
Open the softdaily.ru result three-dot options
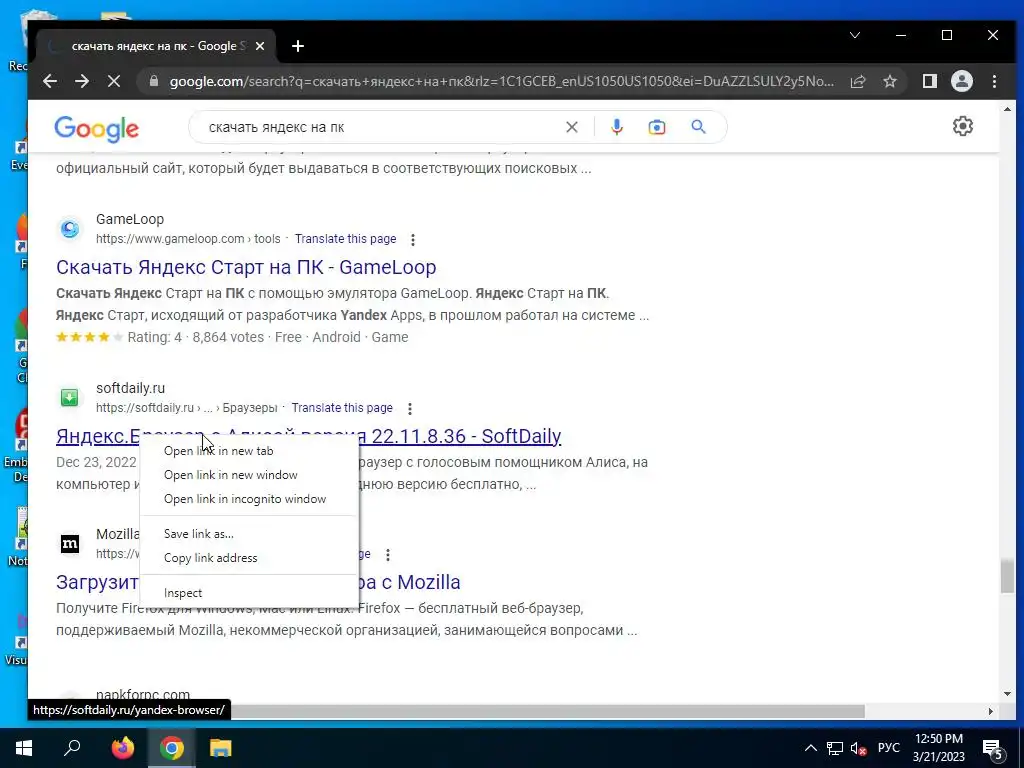(x=409, y=409)
